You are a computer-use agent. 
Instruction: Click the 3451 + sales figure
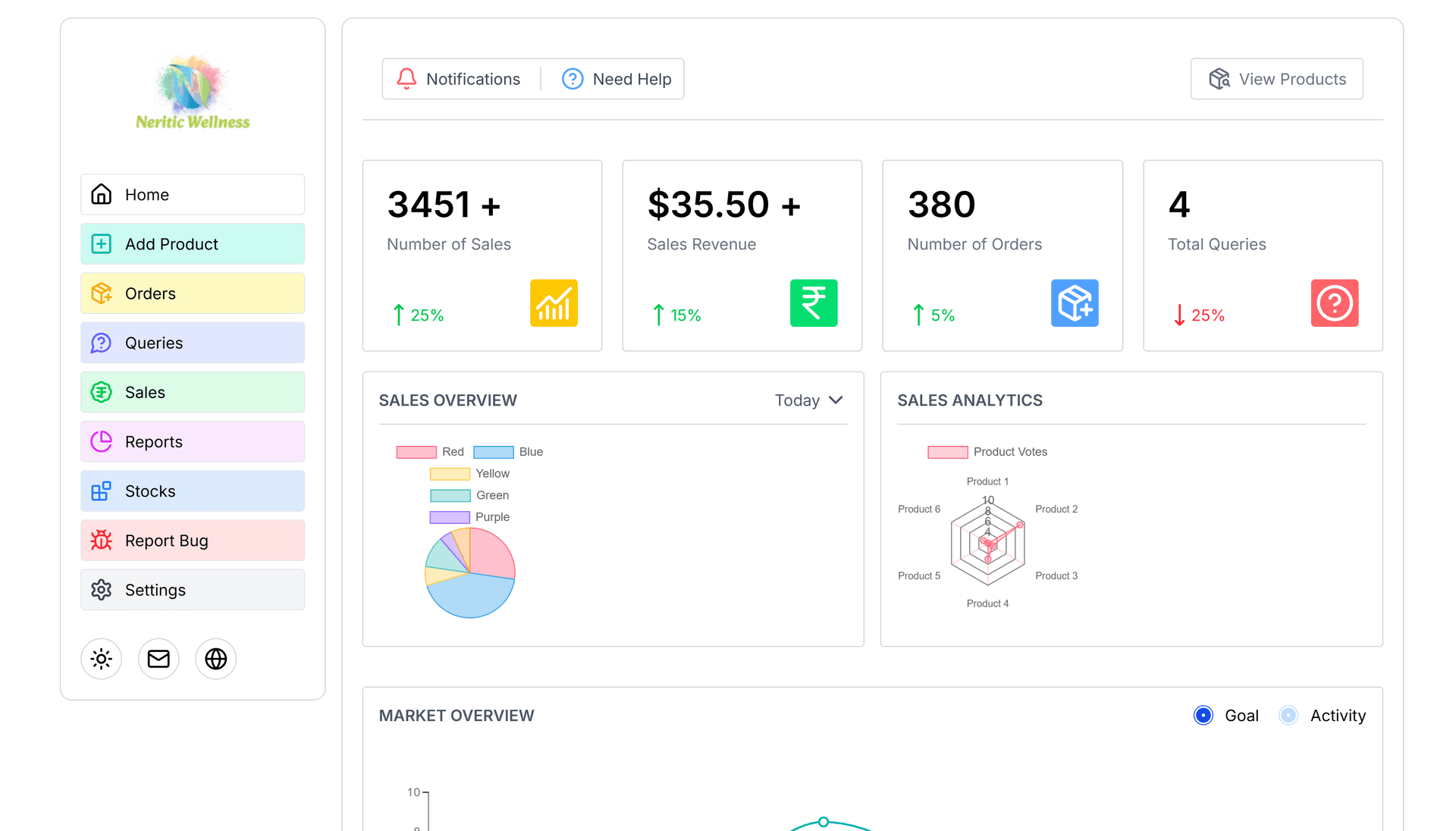pos(444,205)
